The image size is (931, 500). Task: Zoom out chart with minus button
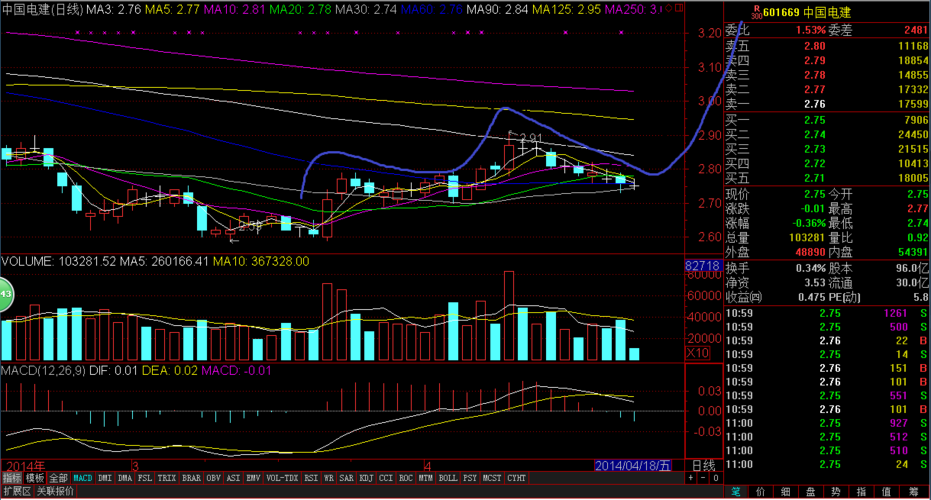point(703,478)
